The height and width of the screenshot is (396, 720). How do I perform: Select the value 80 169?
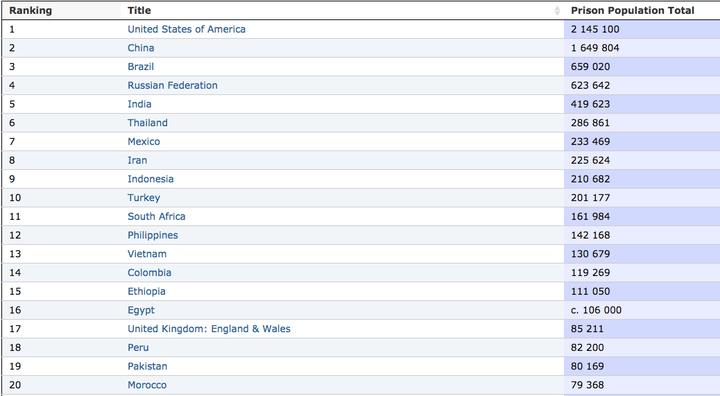[x=587, y=366]
